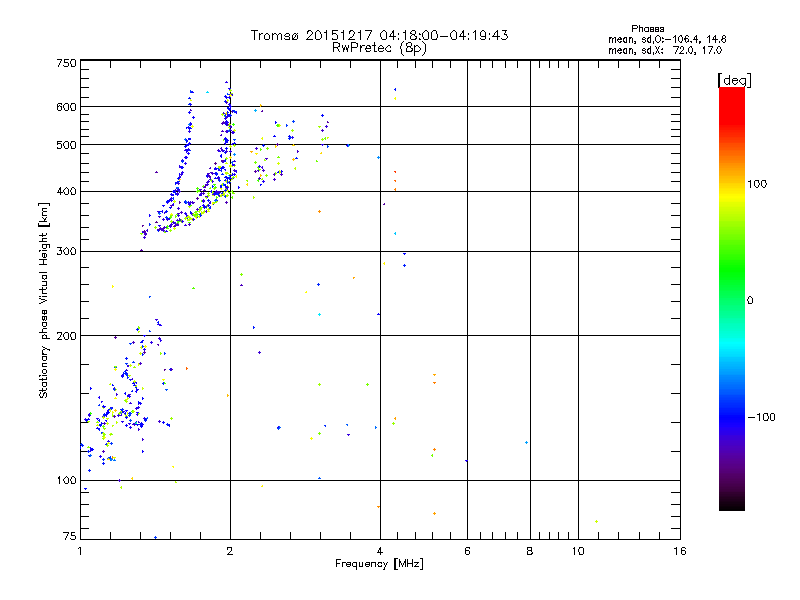The image size is (800, 600).
Task: Click the y-axis '200' tick label
Action: click(x=66, y=336)
